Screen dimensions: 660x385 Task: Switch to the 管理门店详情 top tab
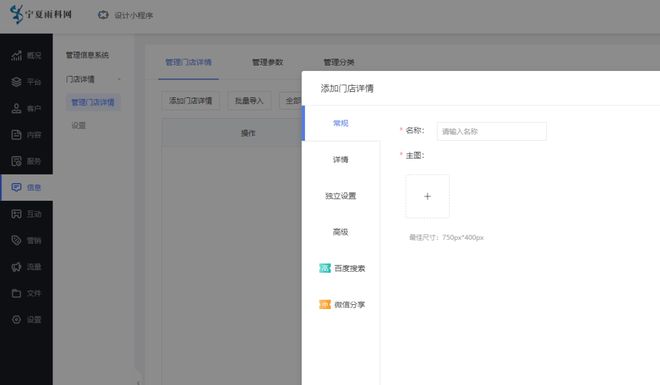(x=188, y=62)
